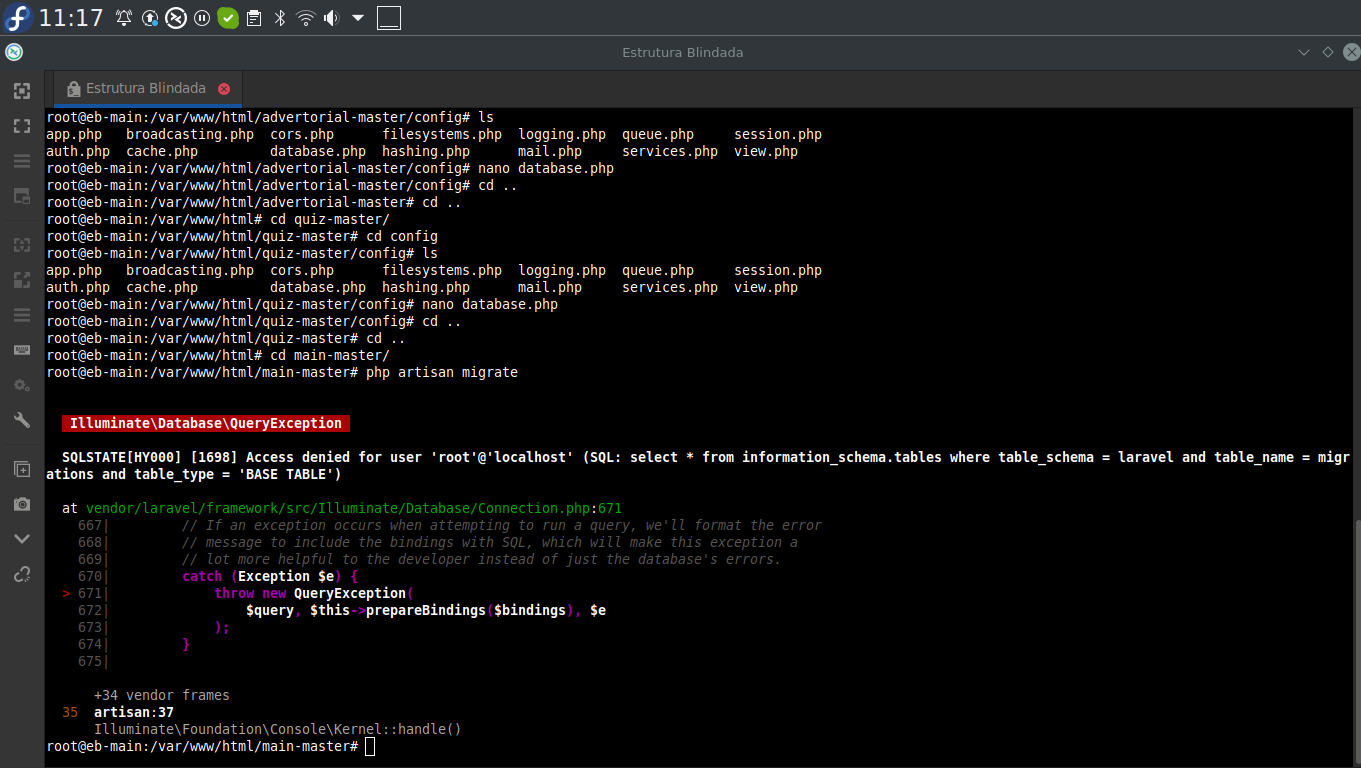Click the software update tray icon

(x=150, y=18)
